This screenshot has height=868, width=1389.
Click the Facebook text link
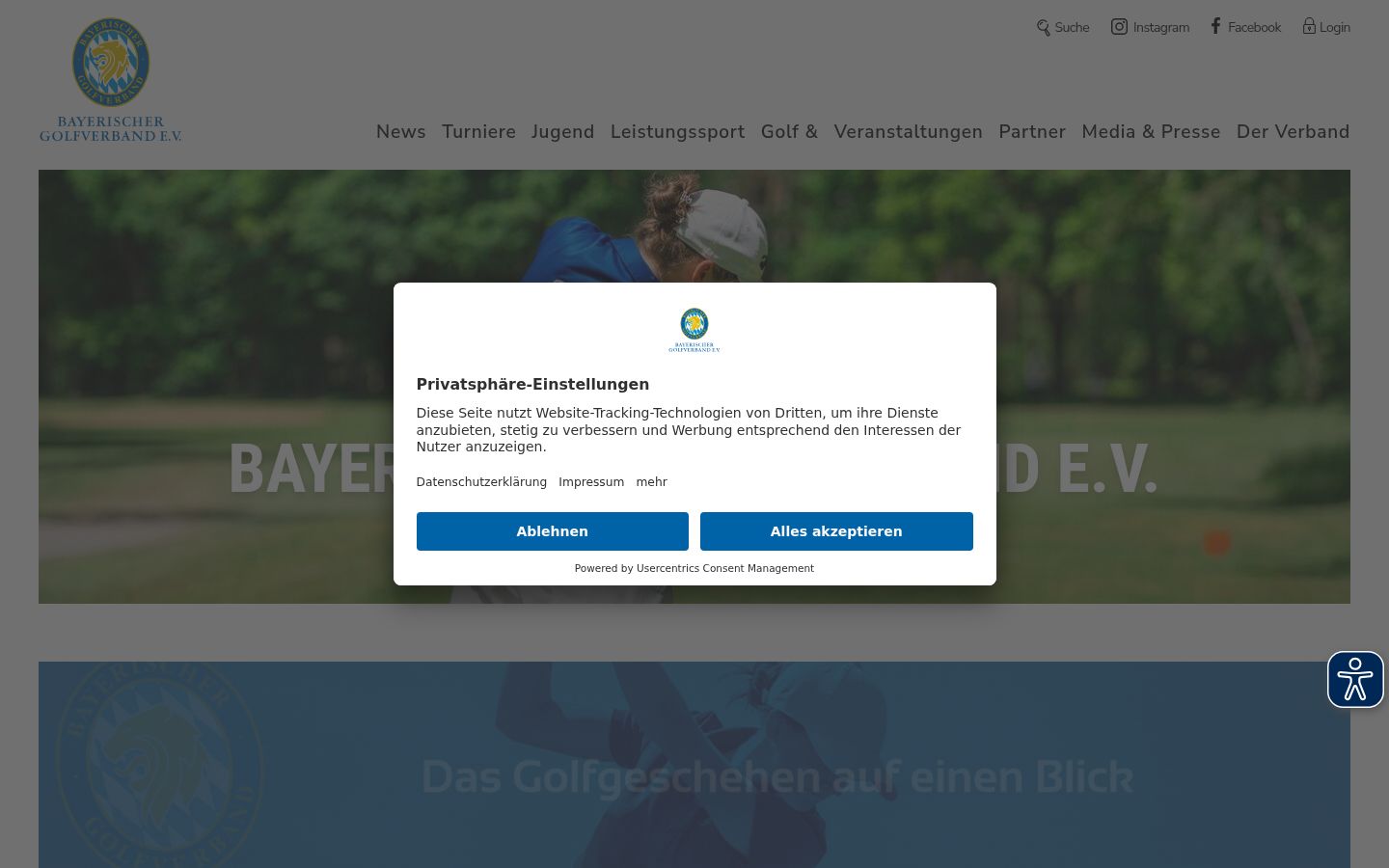pyautogui.click(x=1254, y=28)
